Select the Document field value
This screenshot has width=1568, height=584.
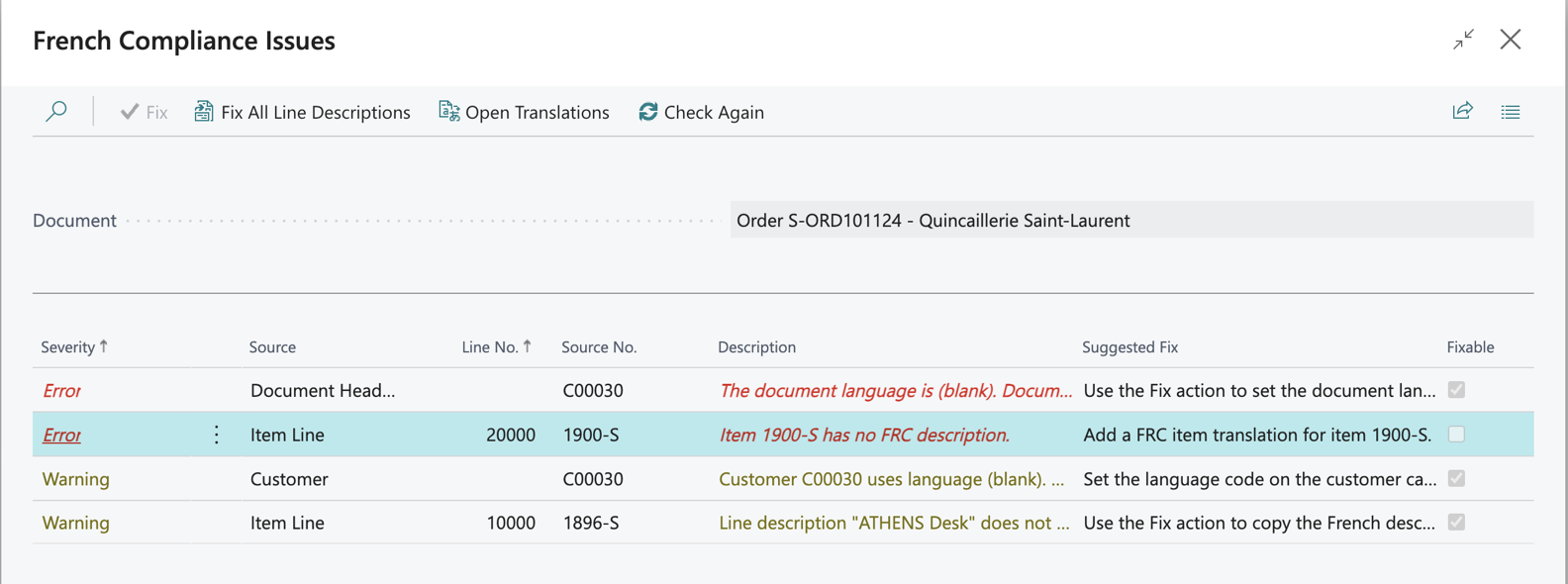point(1131,220)
